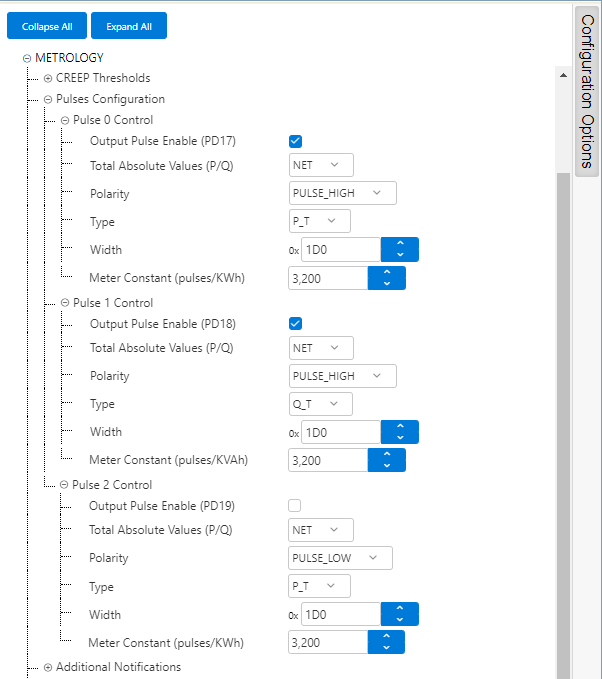Expand the Additional Notifications node
The image size is (602, 679).
(47, 667)
